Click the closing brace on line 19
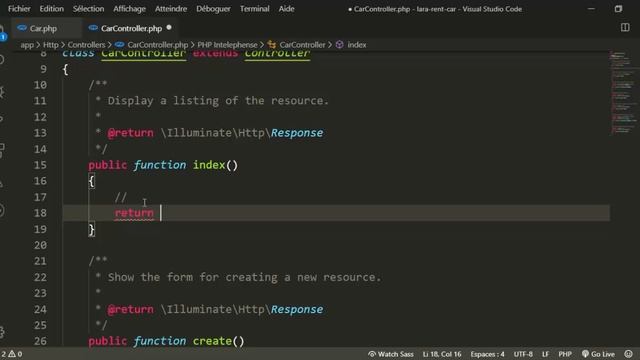640x360 pixels. pos(91,229)
